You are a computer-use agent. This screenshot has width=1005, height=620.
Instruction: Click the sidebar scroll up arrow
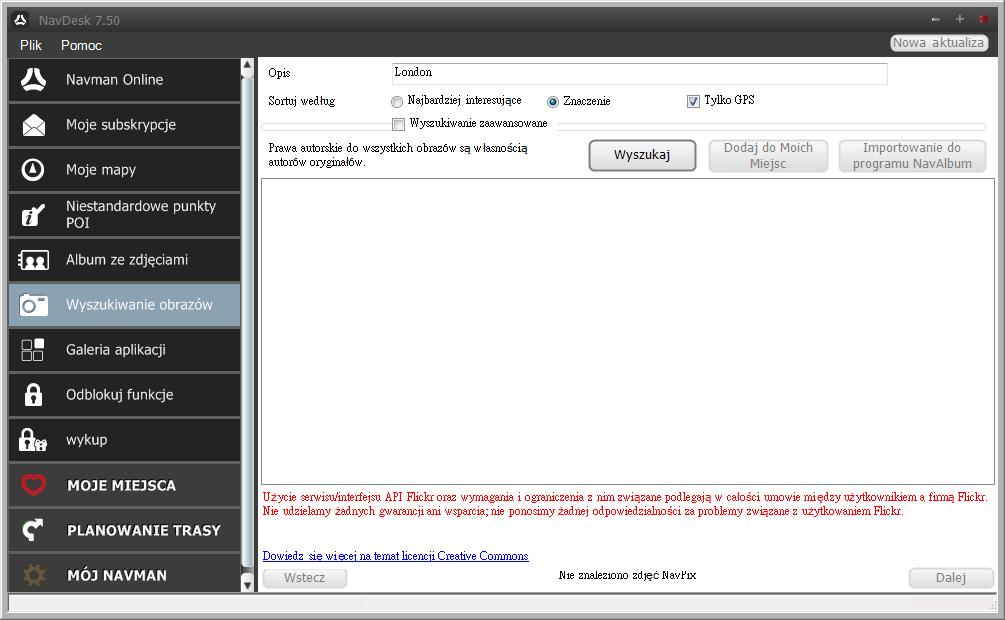(247, 65)
